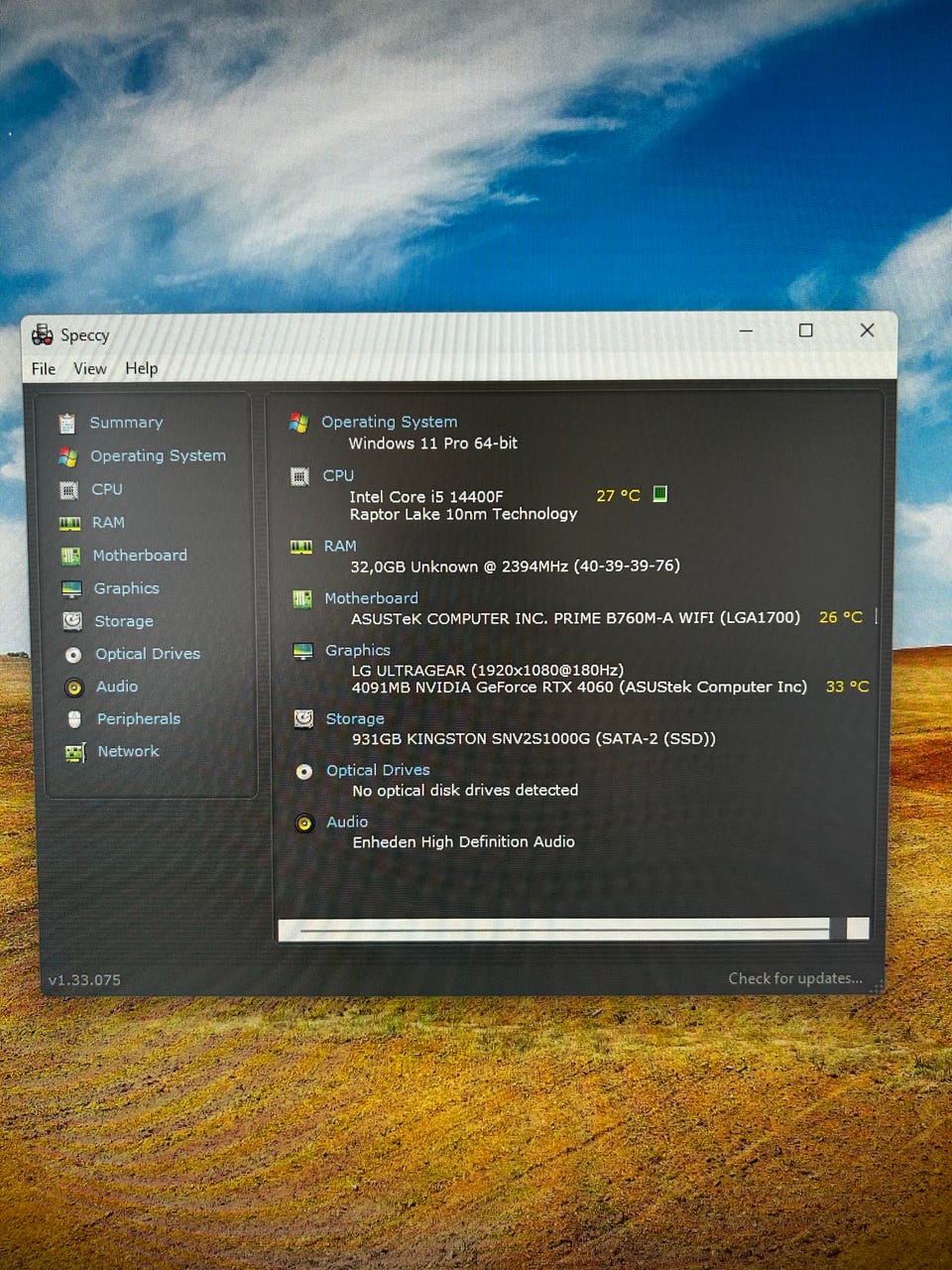Go to Peripherals section in sidebar

pyautogui.click(x=139, y=719)
